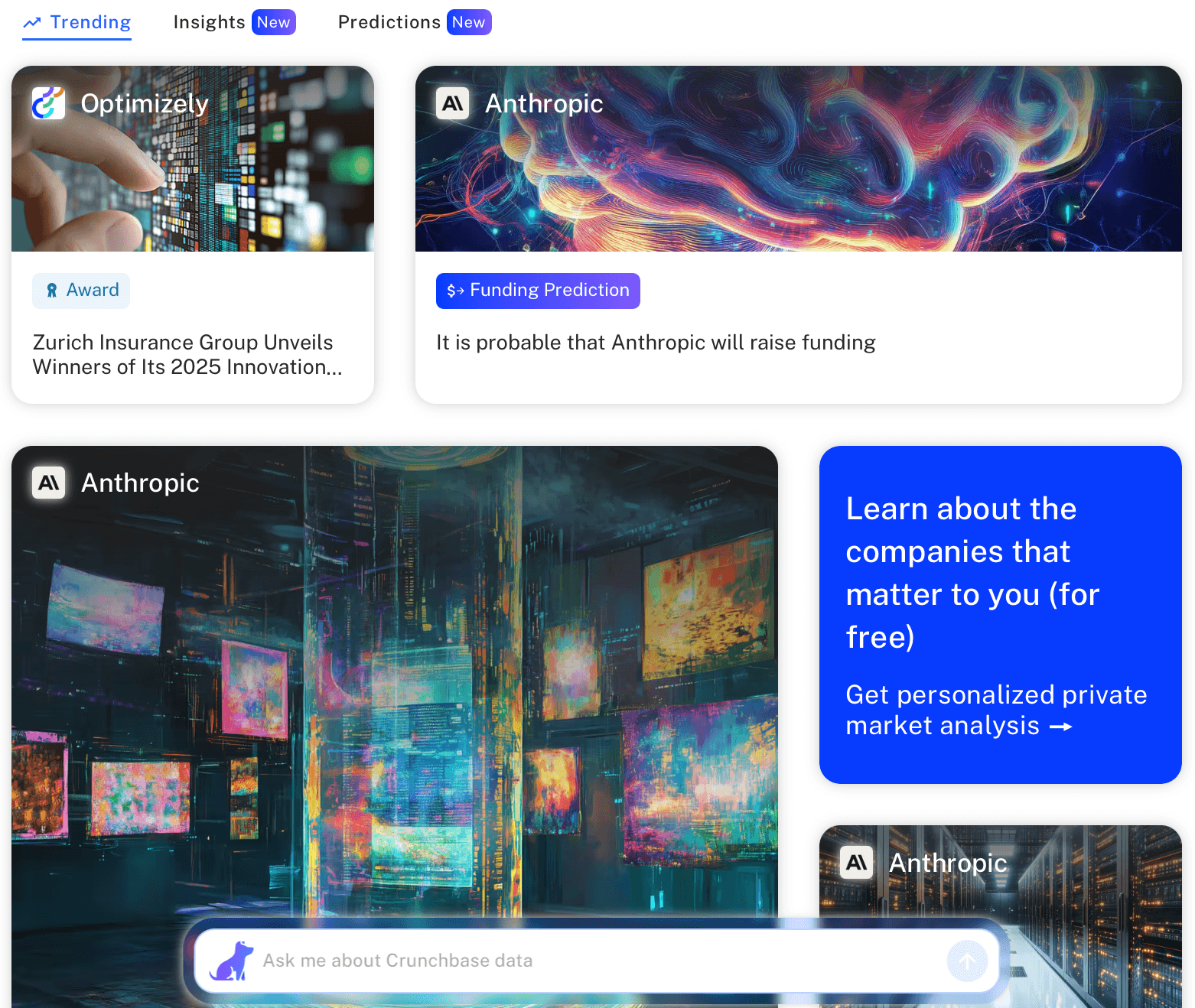Viewport: 1195px width, 1008px height.
Task: Select the Funding Prediction tag
Action: tap(538, 291)
